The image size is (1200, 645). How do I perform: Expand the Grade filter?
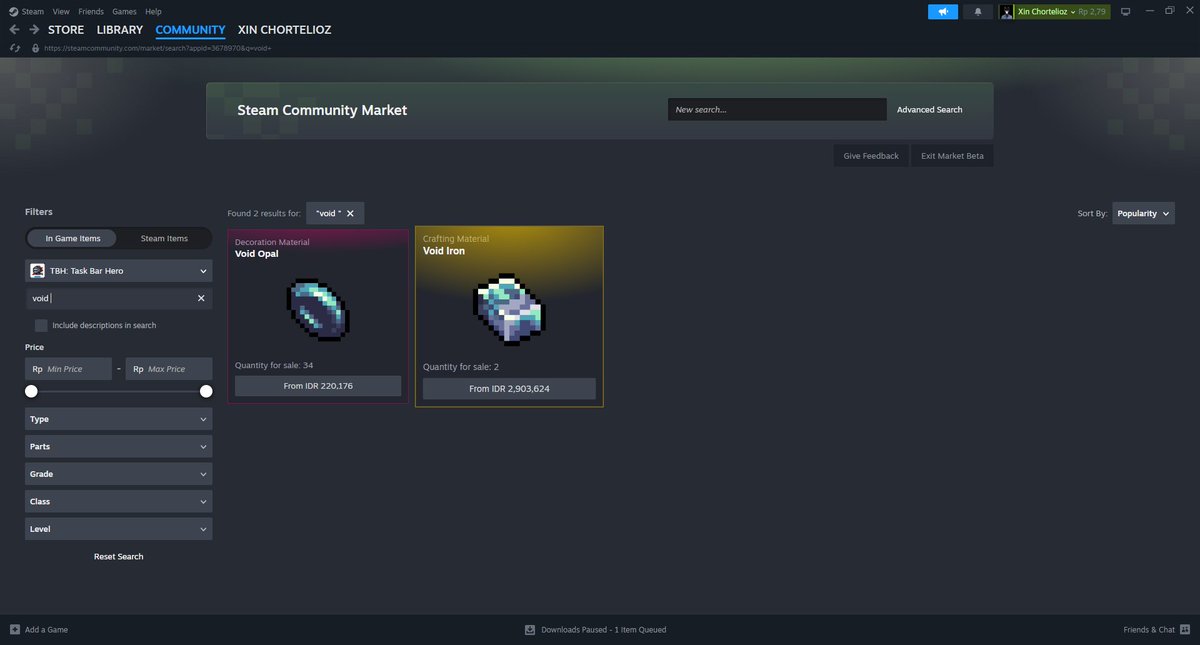coord(118,474)
